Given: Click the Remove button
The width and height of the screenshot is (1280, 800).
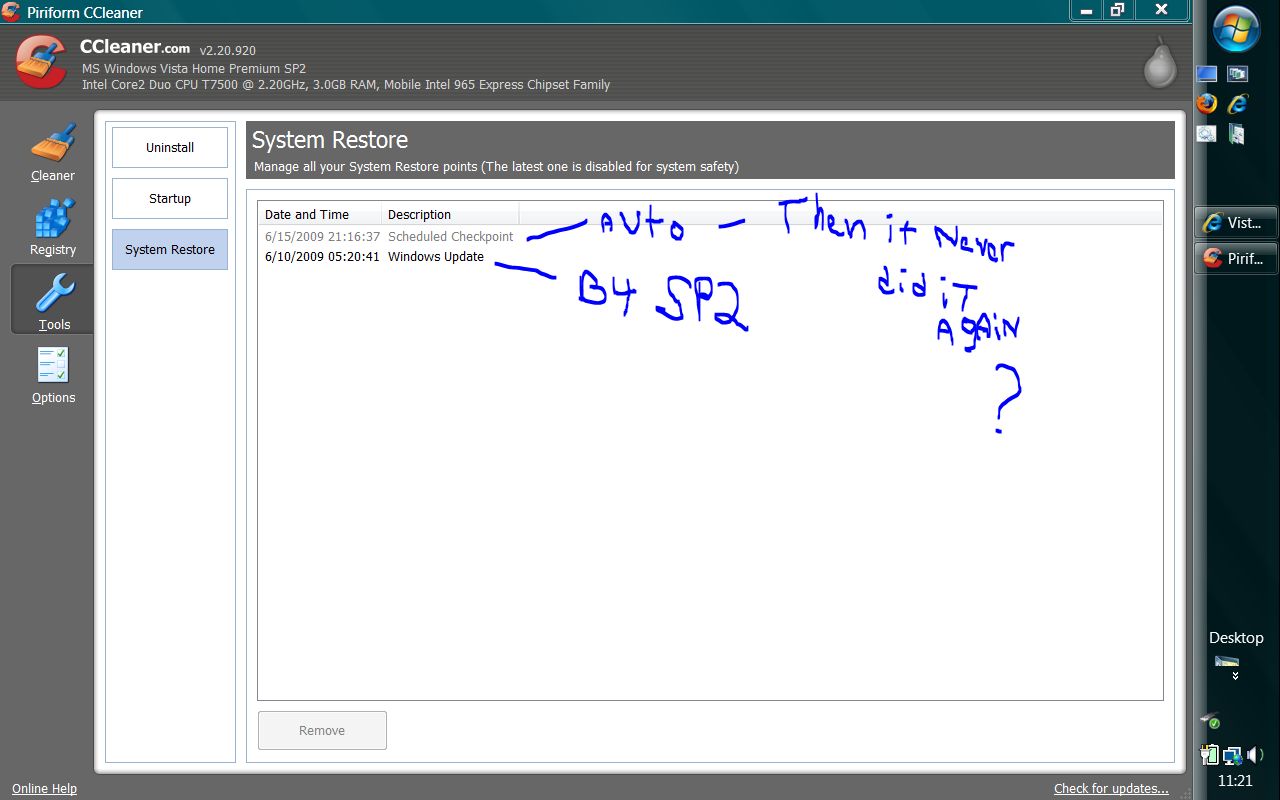Looking at the screenshot, I should click(x=322, y=730).
